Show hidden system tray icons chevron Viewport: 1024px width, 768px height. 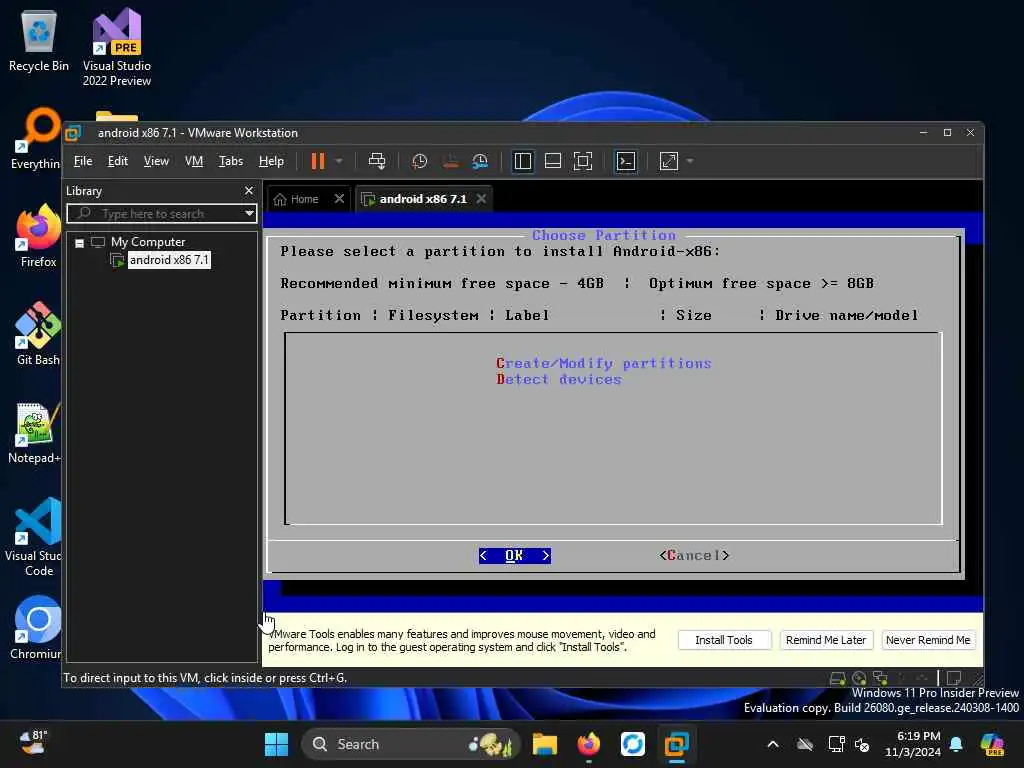(773, 744)
